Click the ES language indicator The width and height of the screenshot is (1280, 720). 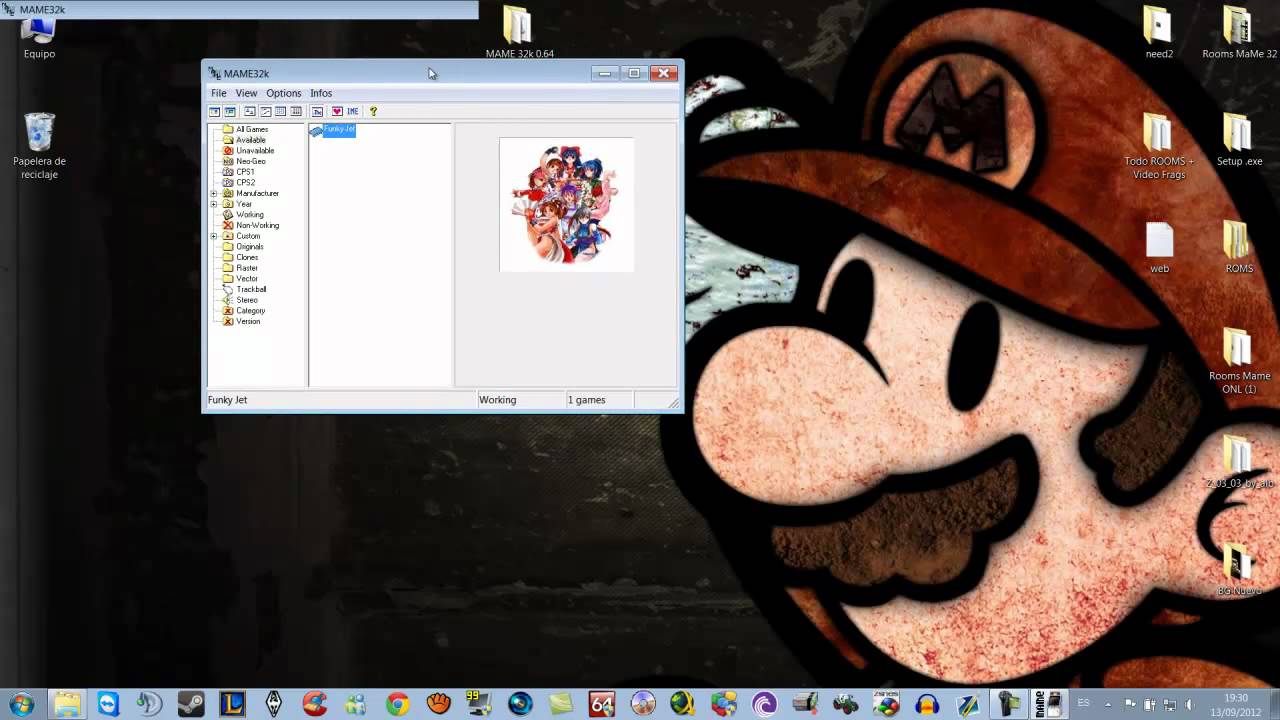tap(1083, 704)
